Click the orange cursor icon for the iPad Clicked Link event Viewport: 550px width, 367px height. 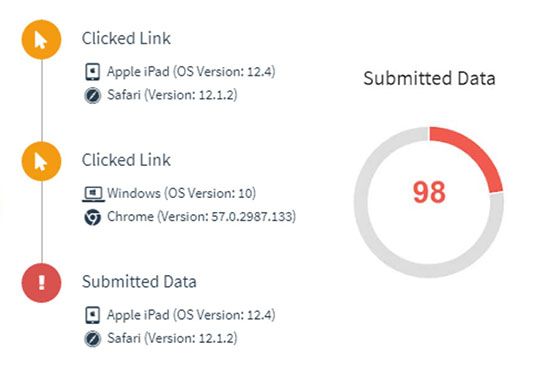coord(41,40)
